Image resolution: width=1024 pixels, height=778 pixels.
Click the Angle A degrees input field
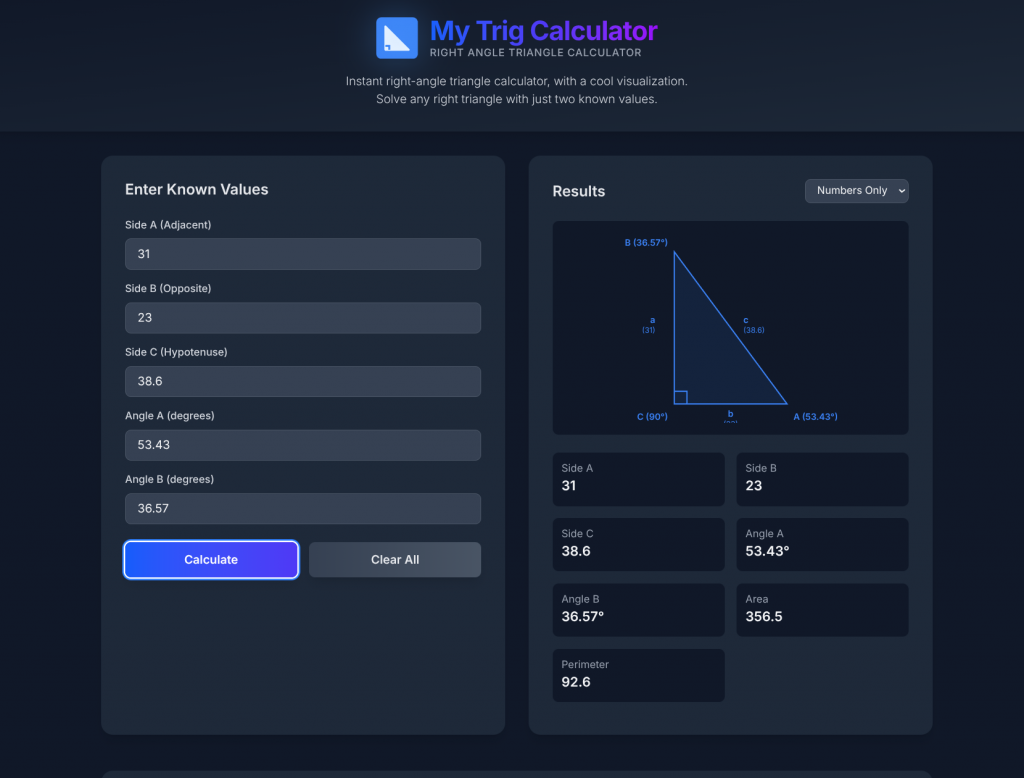tap(302, 445)
